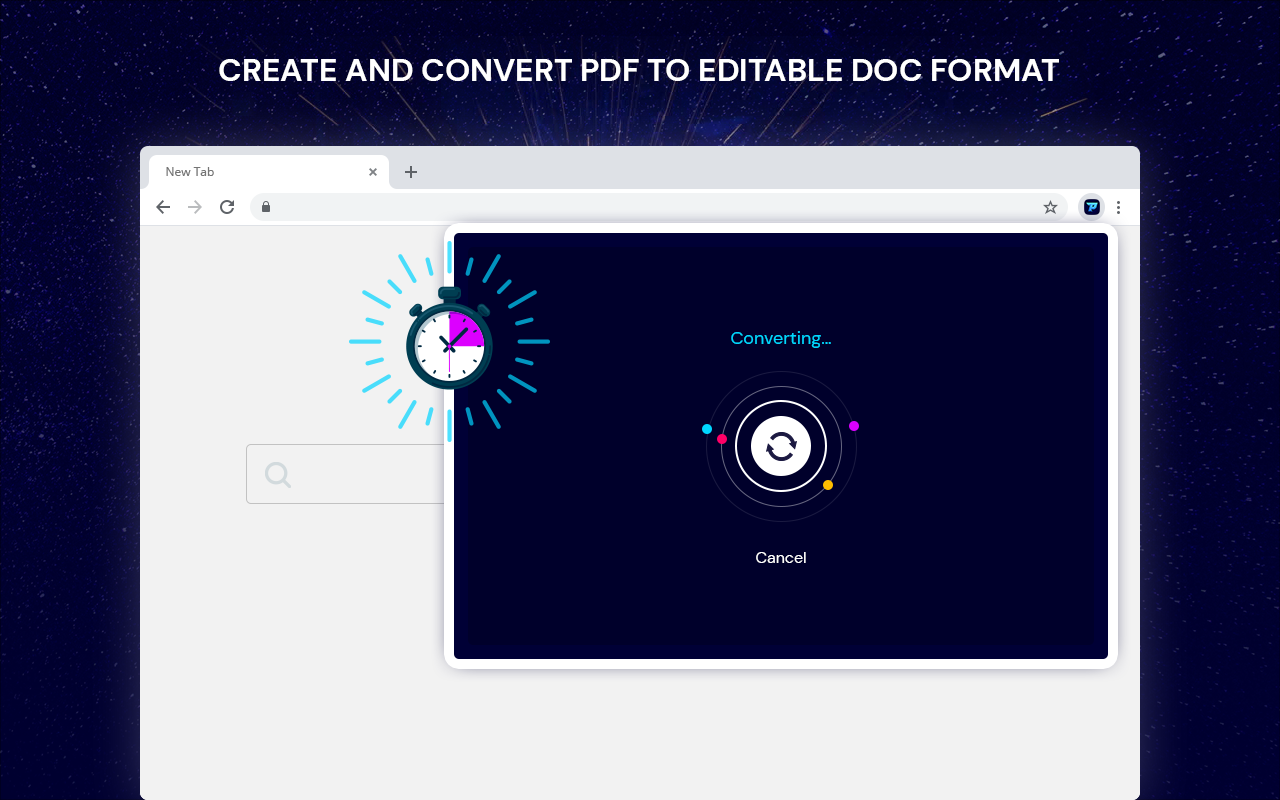Open the Chrome three-dot menu

pyautogui.click(x=1118, y=207)
